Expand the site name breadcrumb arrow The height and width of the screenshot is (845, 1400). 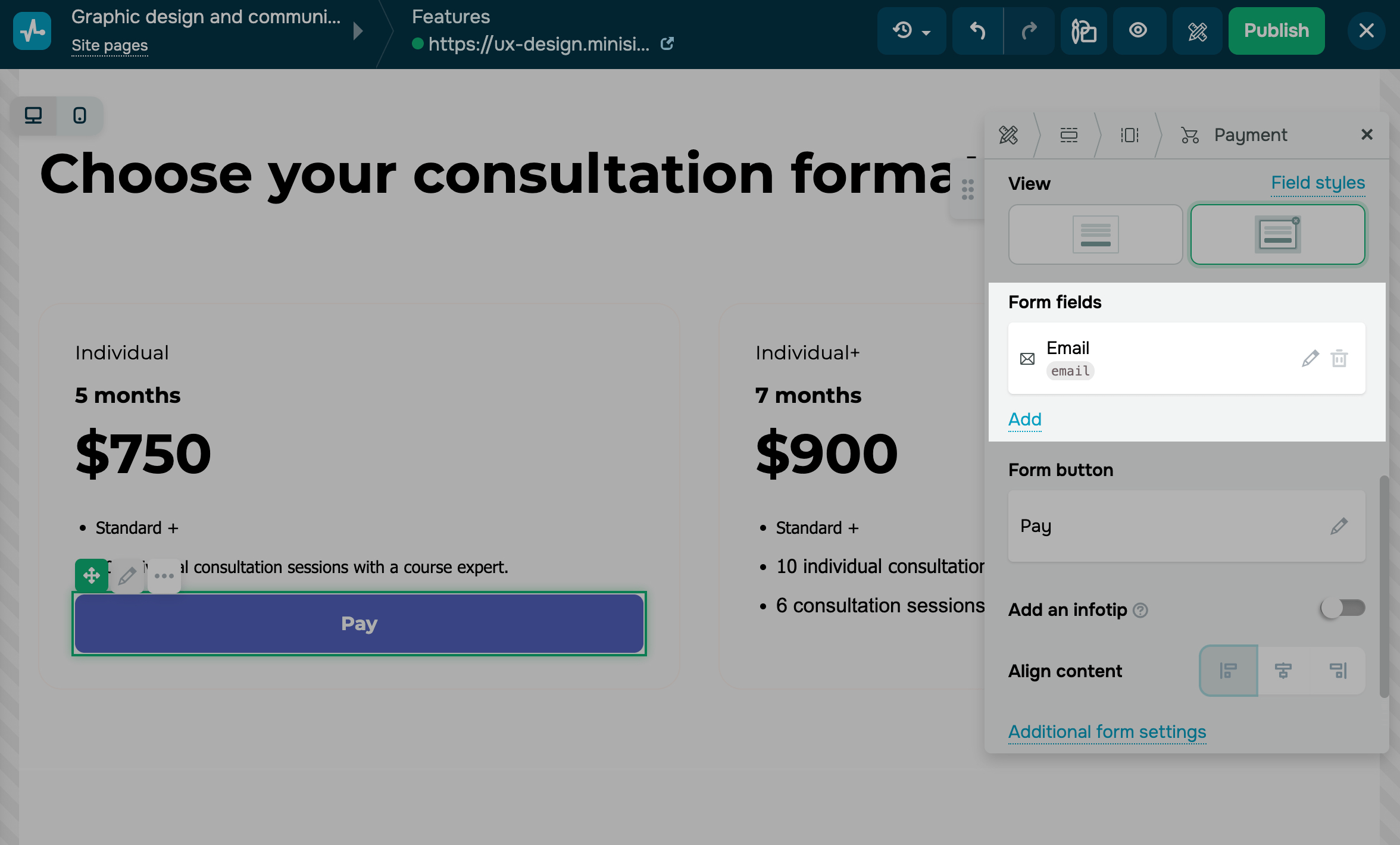coord(358,31)
